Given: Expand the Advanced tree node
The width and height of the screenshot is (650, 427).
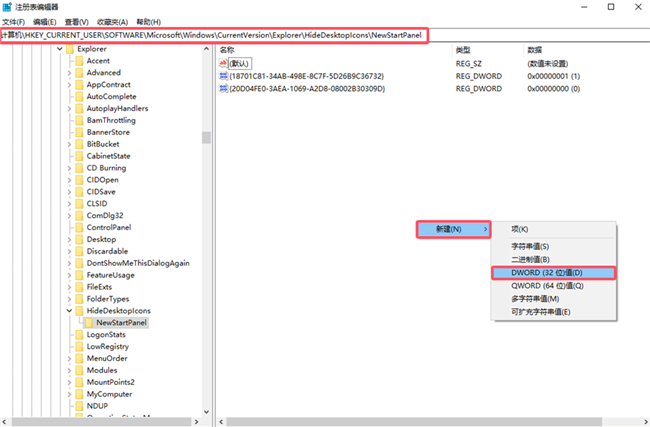Looking at the screenshot, I should pyautogui.click(x=68, y=73).
